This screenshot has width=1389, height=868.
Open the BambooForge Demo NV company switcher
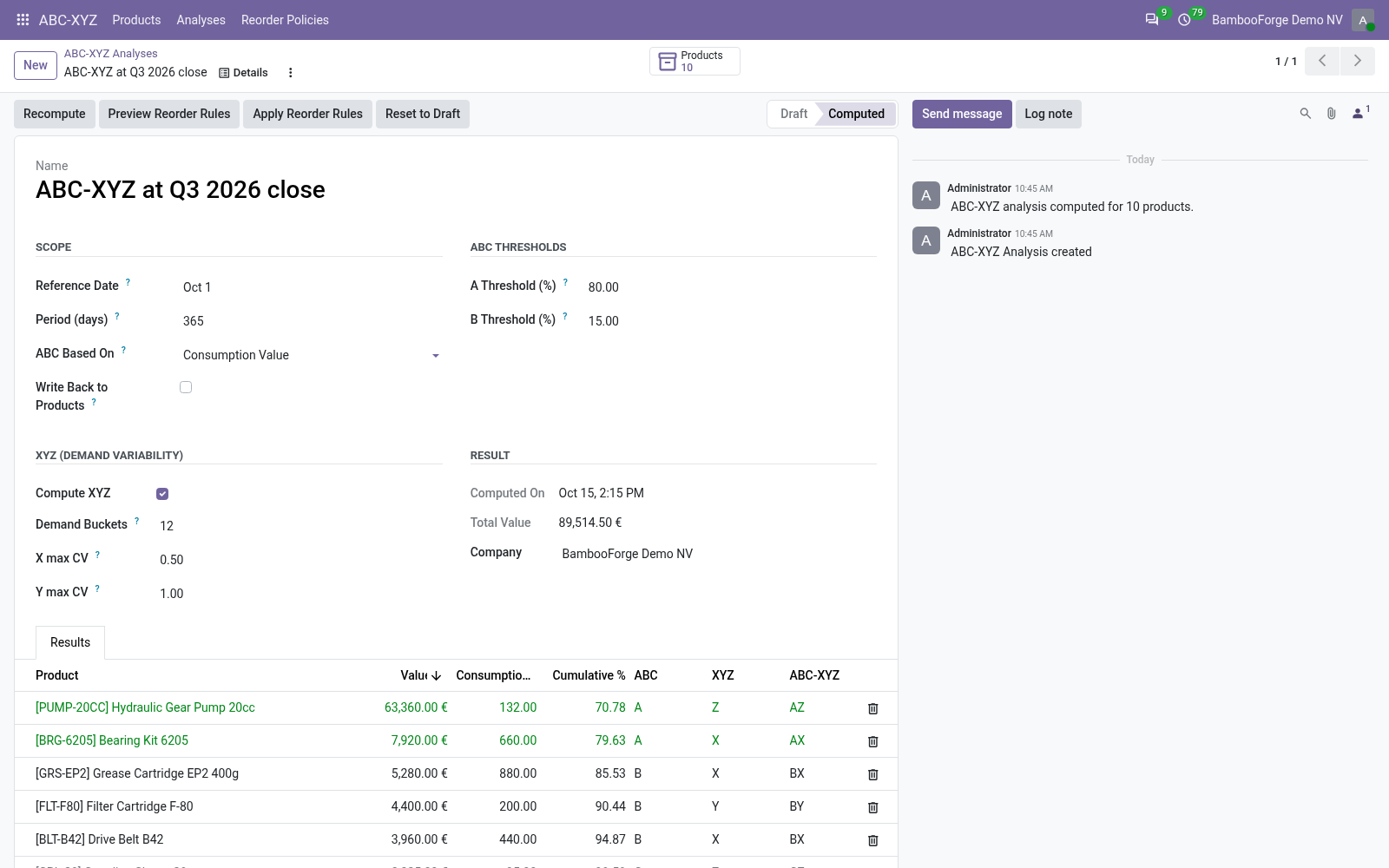tap(1277, 19)
